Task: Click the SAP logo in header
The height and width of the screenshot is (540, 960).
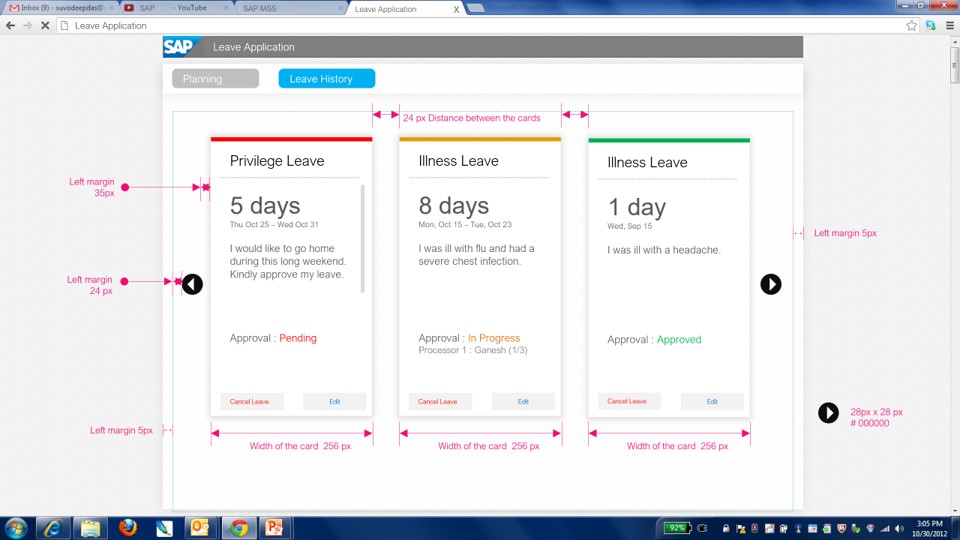Action: [x=180, y=47]
